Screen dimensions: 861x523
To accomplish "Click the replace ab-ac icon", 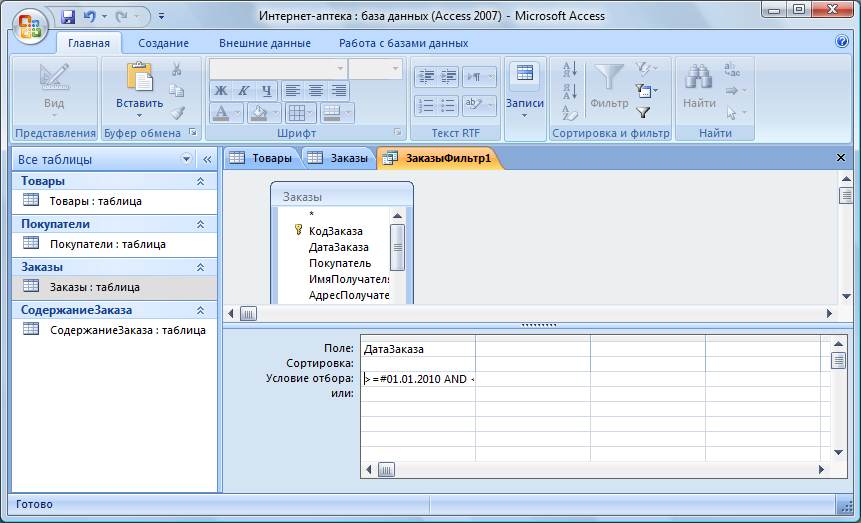I will pyautogui.click(x=732, y=69).
